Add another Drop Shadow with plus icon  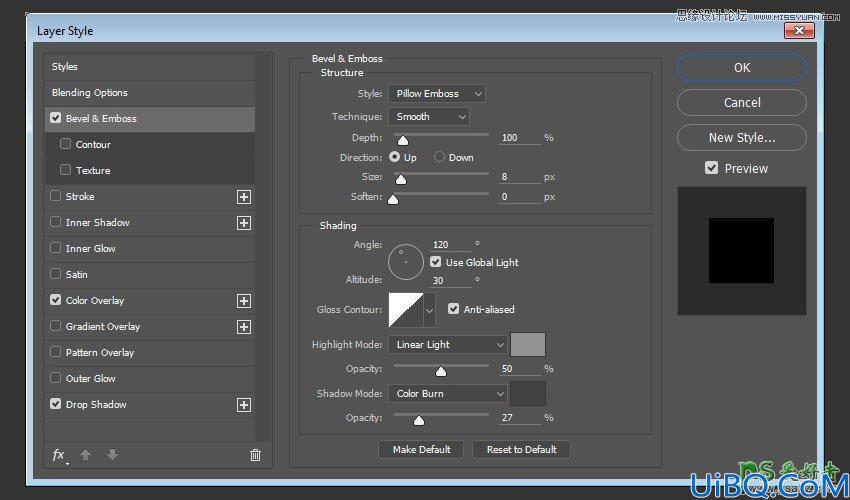pyautogui.click(x=244, y=405)
